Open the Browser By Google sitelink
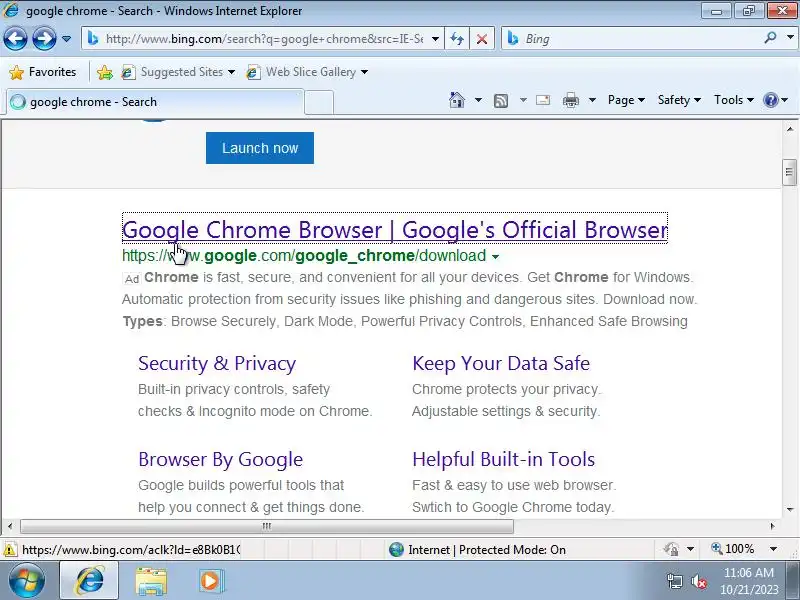 coord(220,459)
